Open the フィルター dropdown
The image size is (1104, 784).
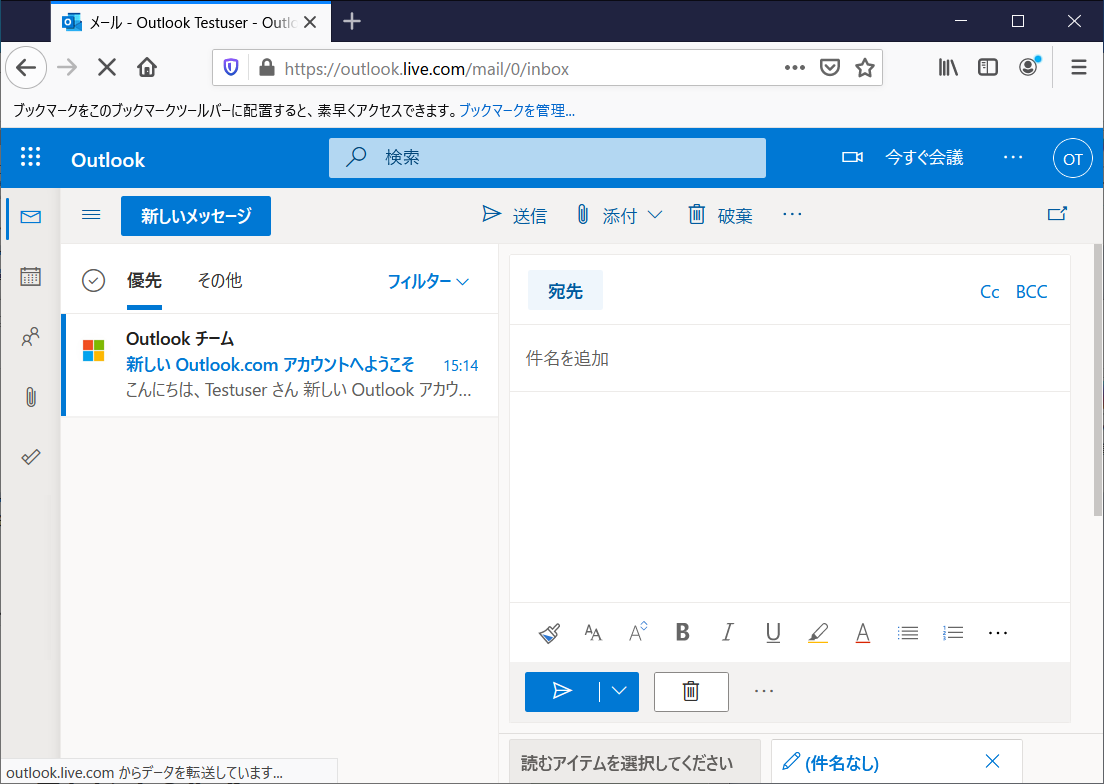(x=429, y=282)
